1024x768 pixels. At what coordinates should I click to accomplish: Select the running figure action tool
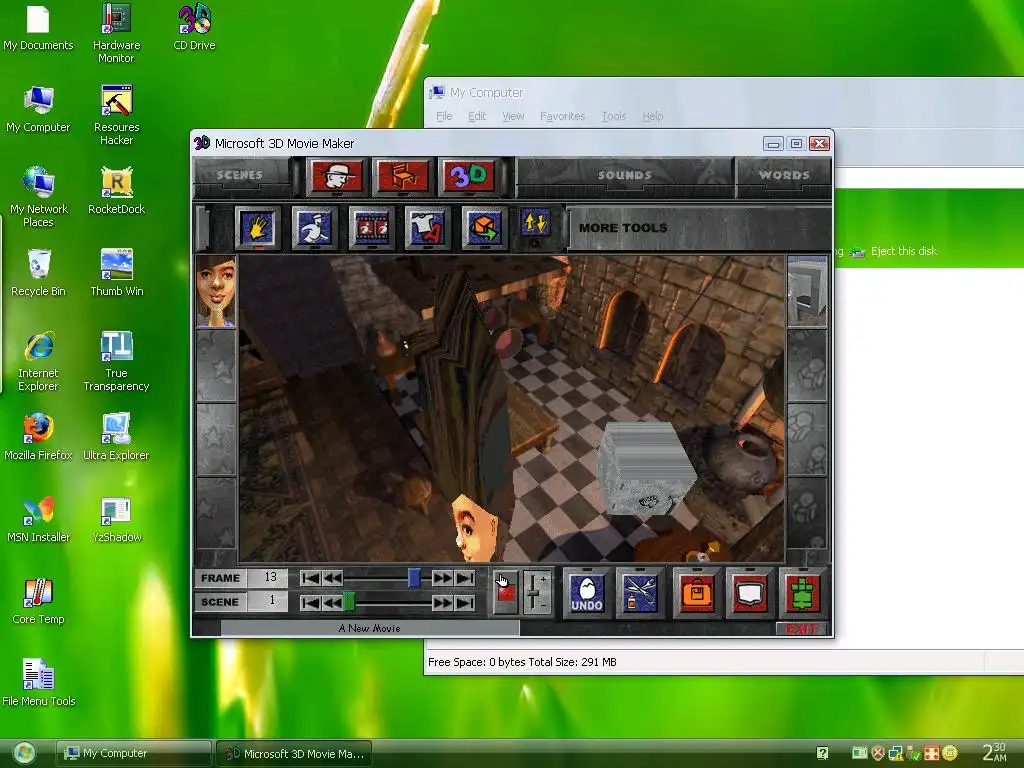[x=314, y=228]
